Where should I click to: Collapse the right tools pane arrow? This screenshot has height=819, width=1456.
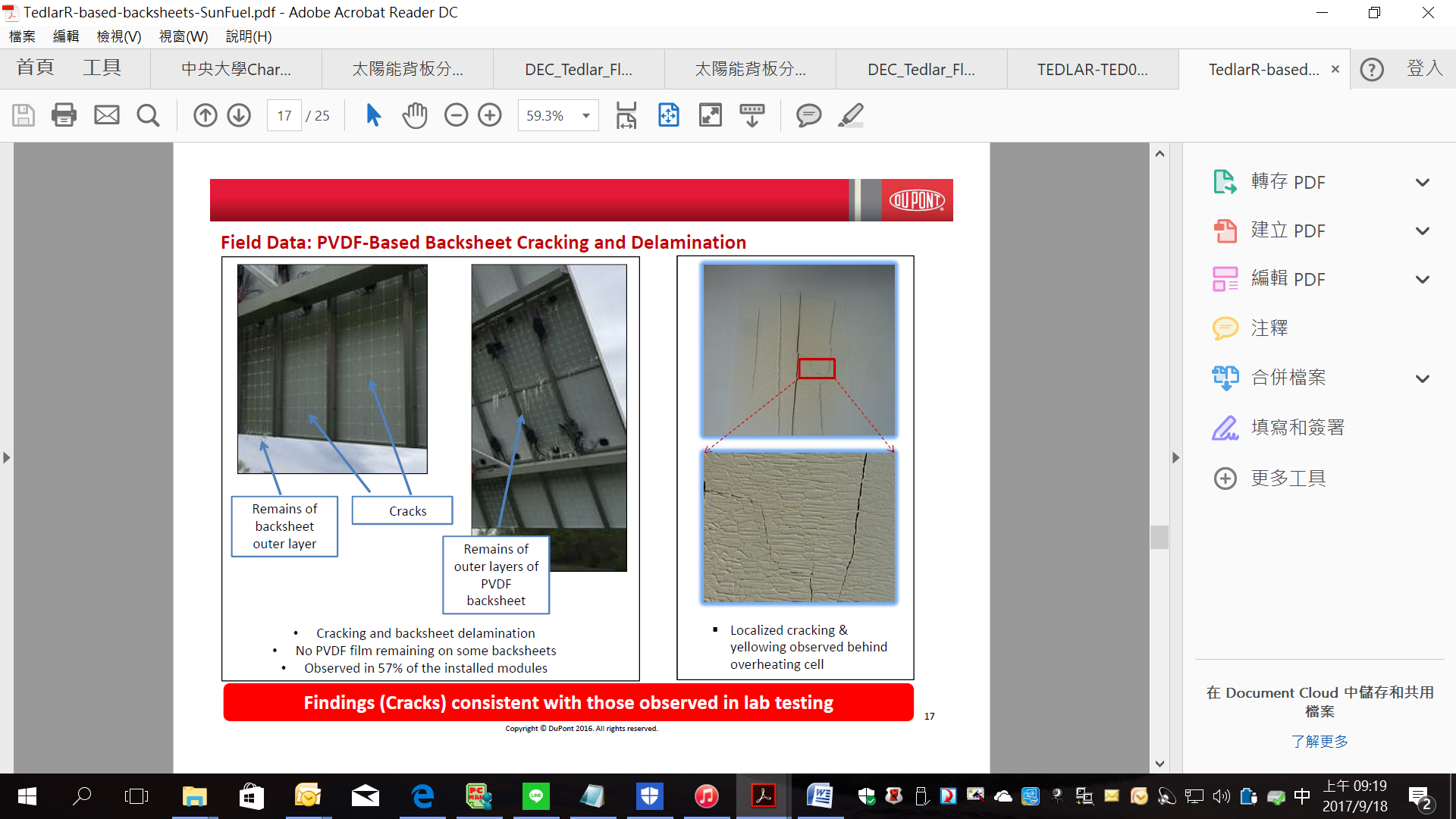click(x=1175, y=458)
